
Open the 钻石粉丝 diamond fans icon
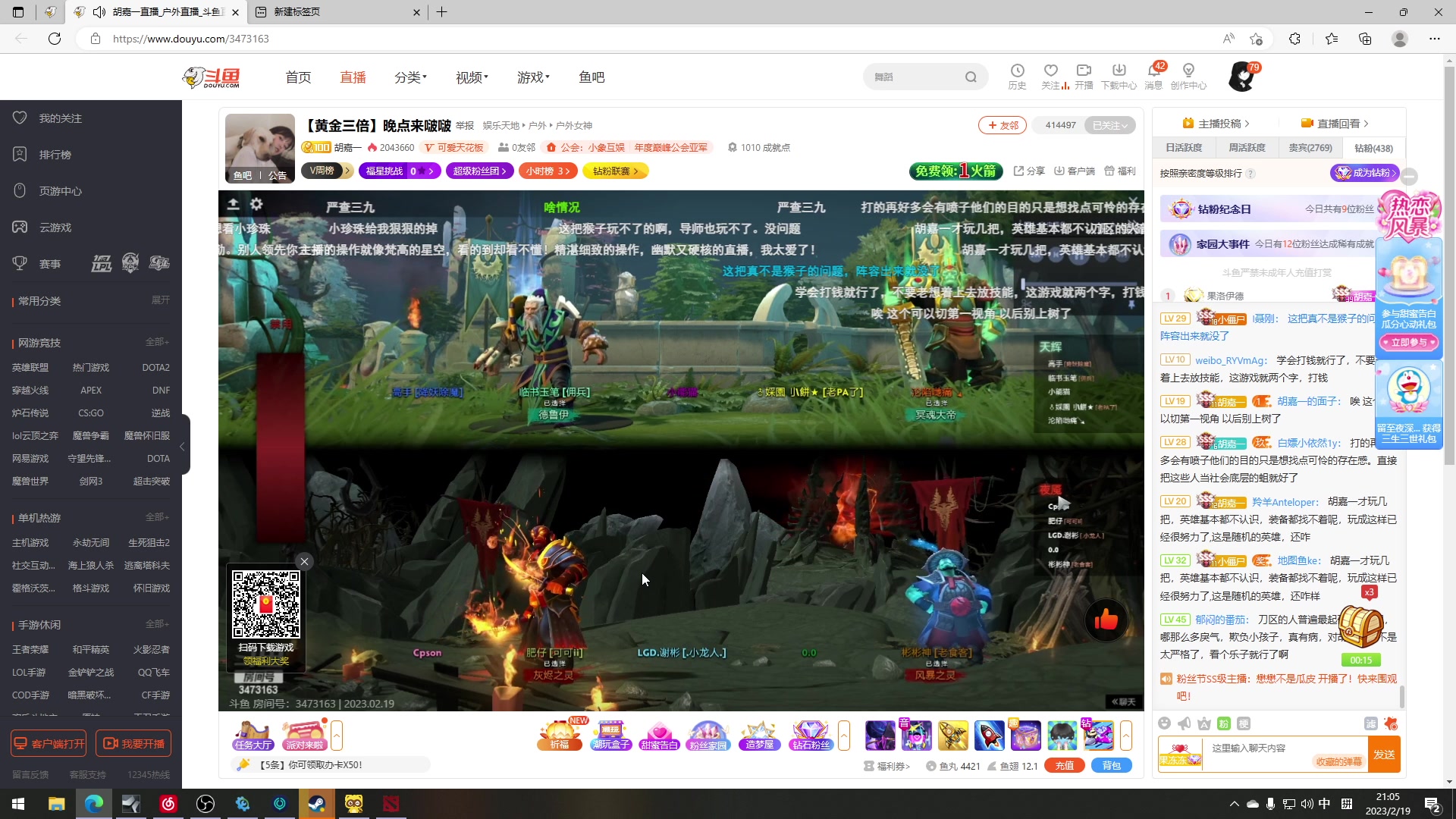point(811,734)
